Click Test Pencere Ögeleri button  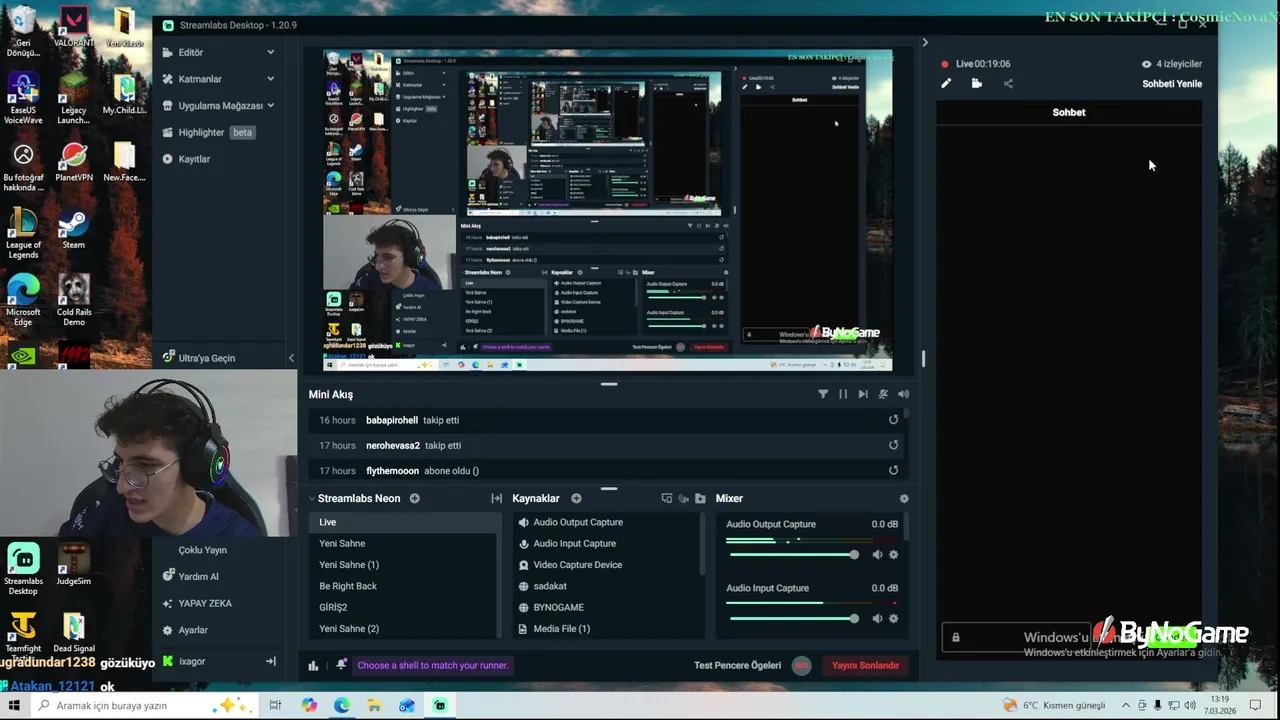point(737,665)
